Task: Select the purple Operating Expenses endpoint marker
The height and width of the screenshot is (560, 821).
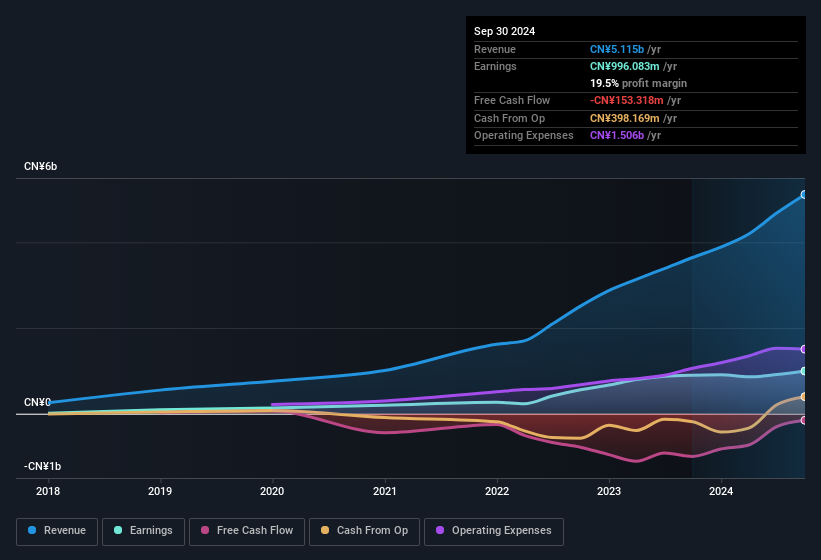Action: (x=804, y=349)
